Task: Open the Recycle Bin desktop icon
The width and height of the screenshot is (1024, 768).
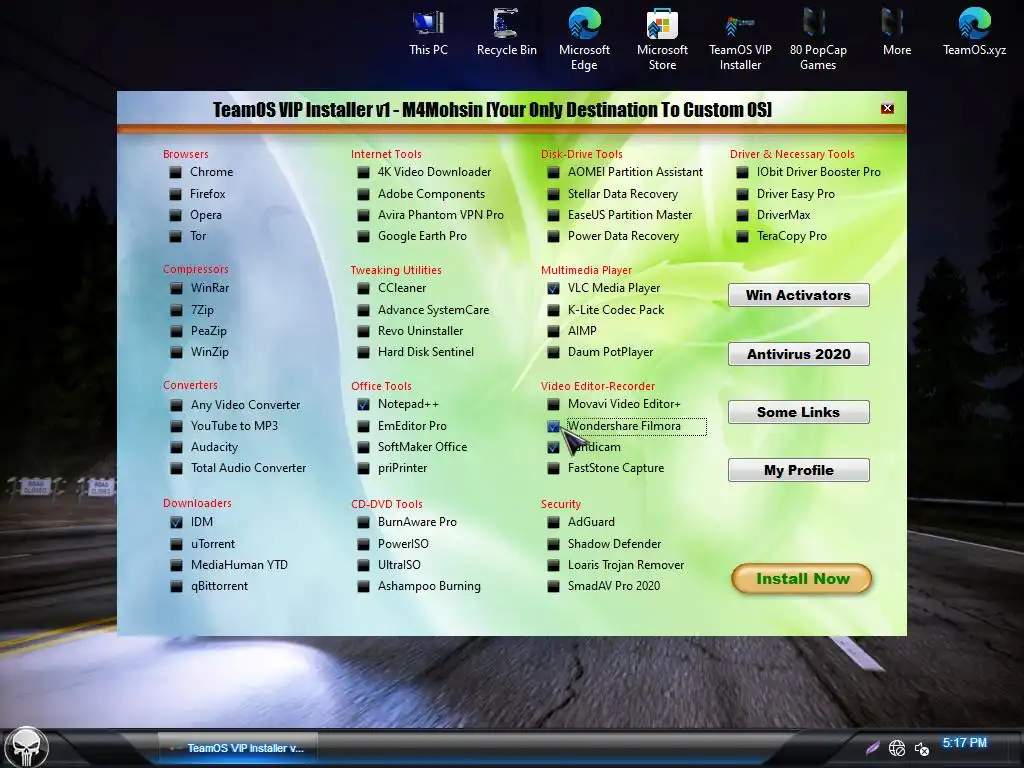Action: click(x=507, y=33)
